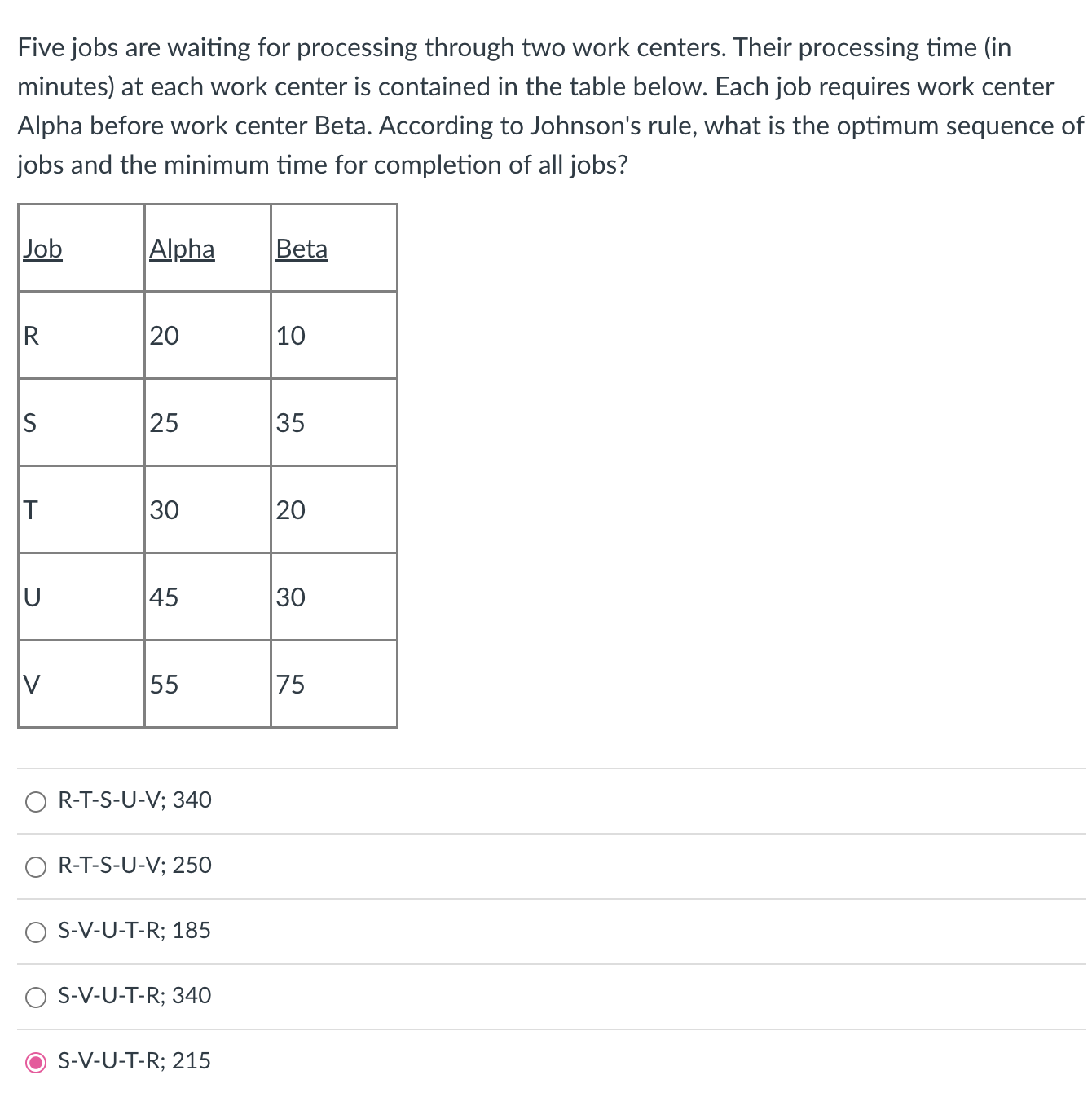Select the R-T-S-U-V; 340 radio button
The image size is (1092, 1097).
point(36,801)
